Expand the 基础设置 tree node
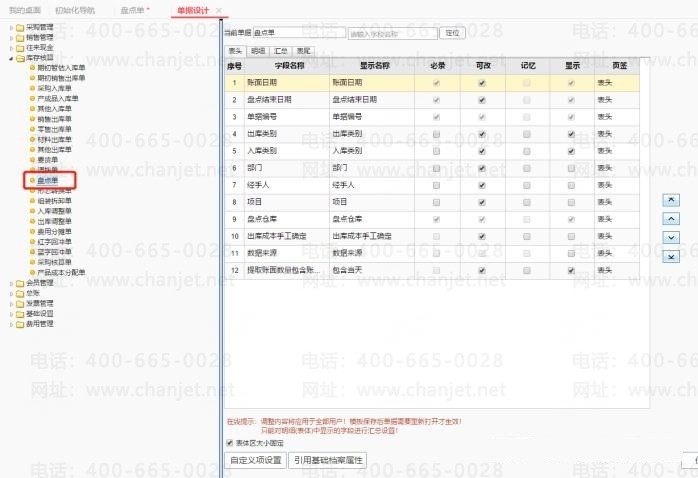The image size is (698, 478). [x=11, y=314]
